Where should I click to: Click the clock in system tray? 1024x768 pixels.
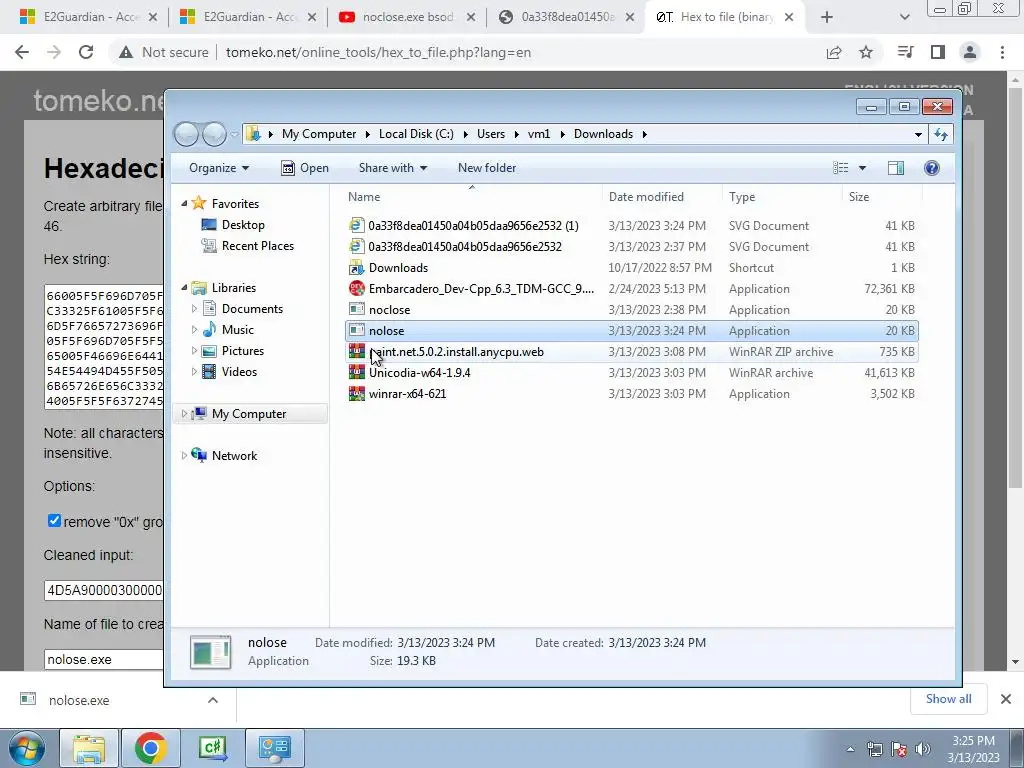point(973,749)
